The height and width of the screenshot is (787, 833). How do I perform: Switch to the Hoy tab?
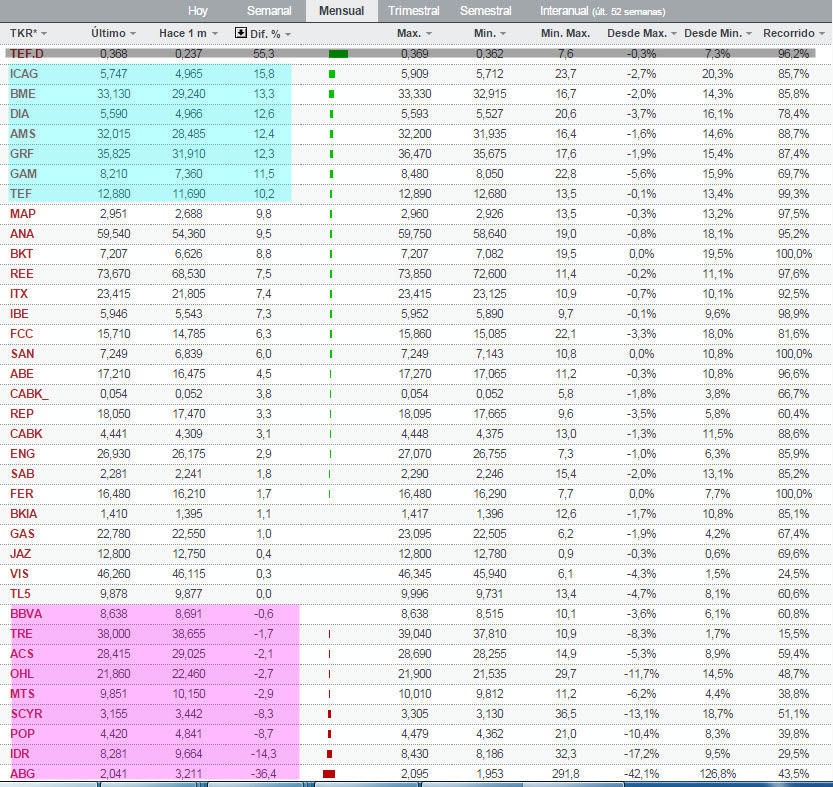(x=197, y=11)
